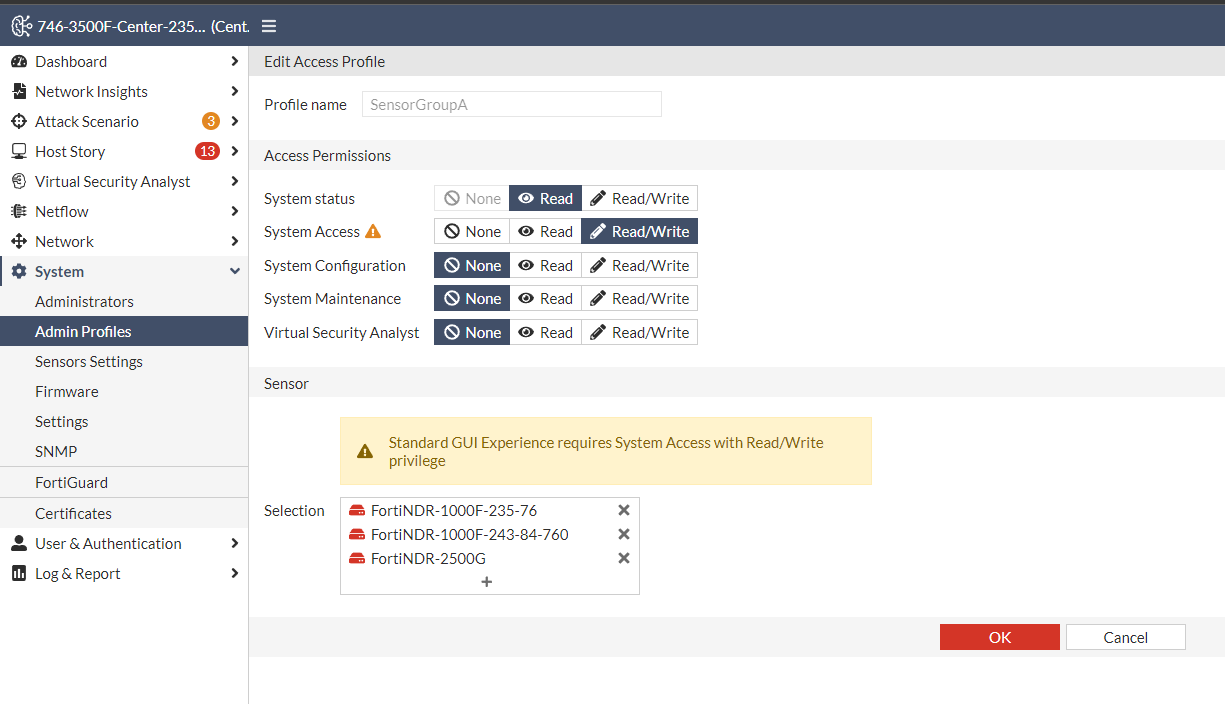Expand the Network Insights chevron
The width and height of the screenshot is (1225, 704).
point(235,91)
